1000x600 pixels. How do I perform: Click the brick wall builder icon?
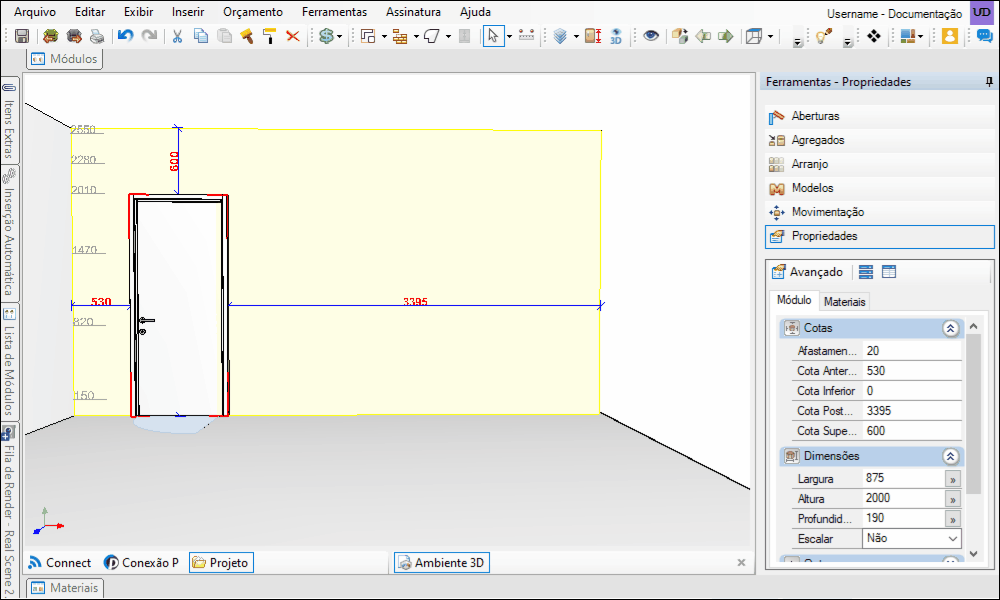[400, 36]
